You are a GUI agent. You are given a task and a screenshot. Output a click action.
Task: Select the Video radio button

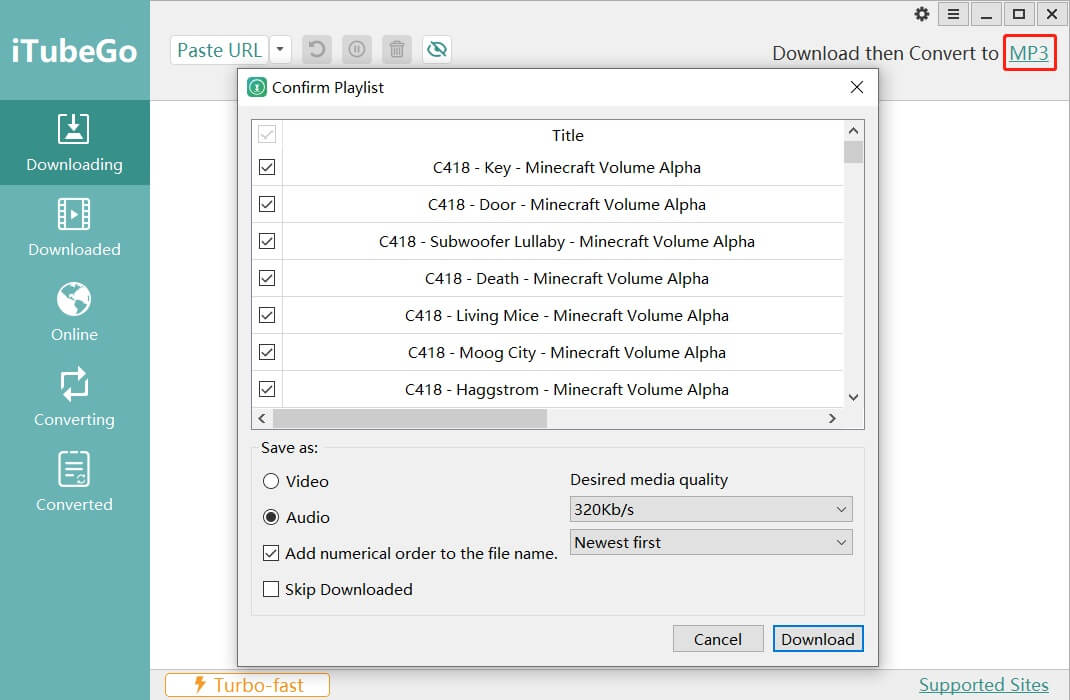[271, 481]
